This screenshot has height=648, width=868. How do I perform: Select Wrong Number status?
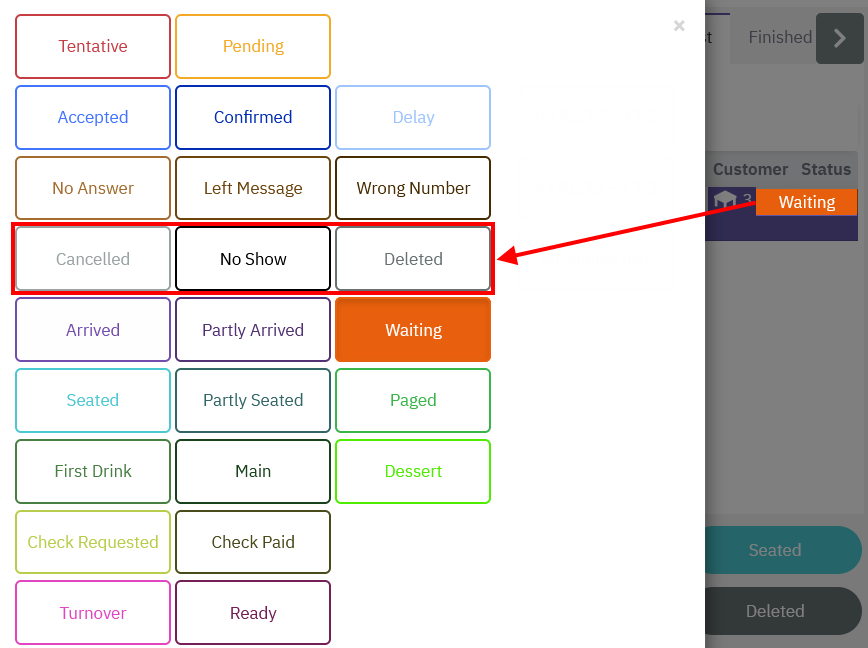(413, 188)
